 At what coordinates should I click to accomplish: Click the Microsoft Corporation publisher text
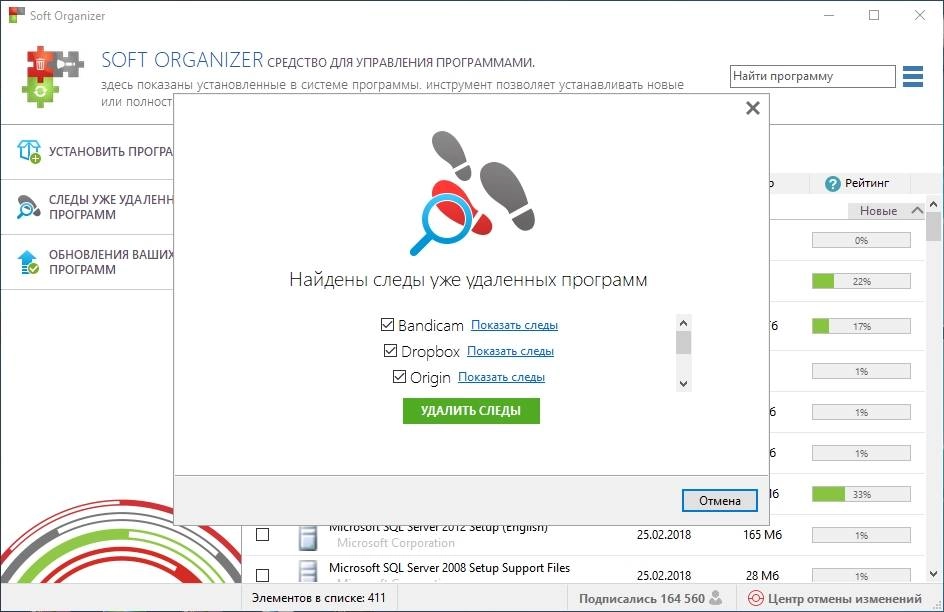click(396, 543)
